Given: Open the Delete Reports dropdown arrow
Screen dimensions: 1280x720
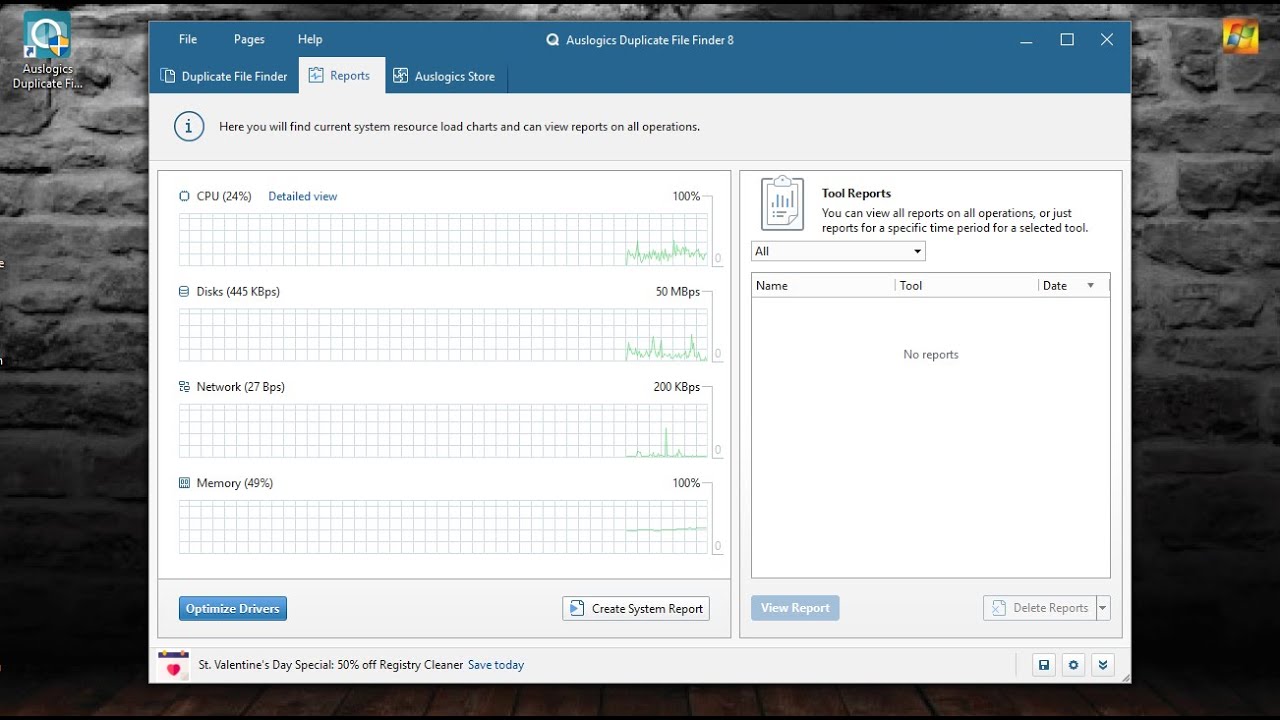Looking at the screenshot, I should pos(1104,608).
